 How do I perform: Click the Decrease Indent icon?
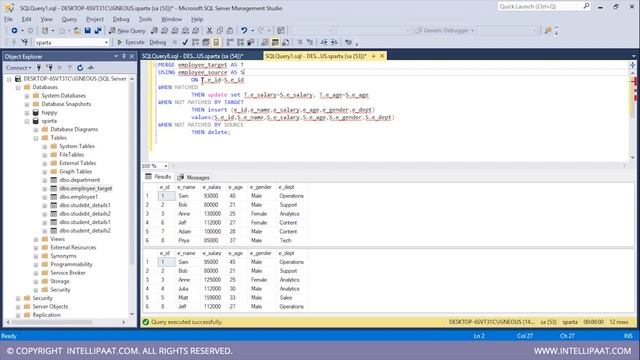click(324, 42)
